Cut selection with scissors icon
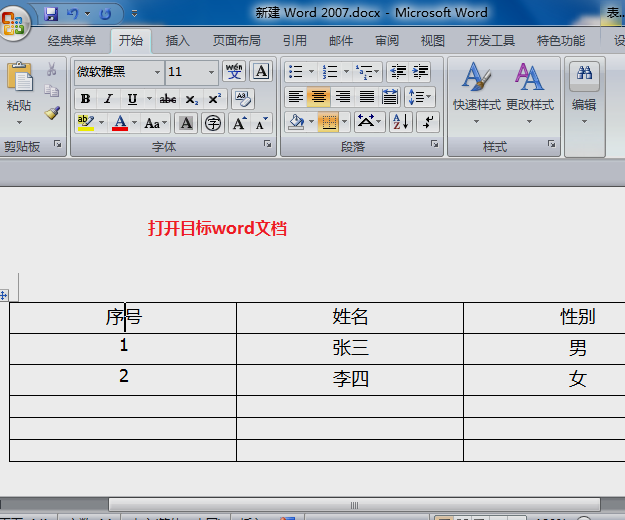625x520 pixels. point(51,69)
